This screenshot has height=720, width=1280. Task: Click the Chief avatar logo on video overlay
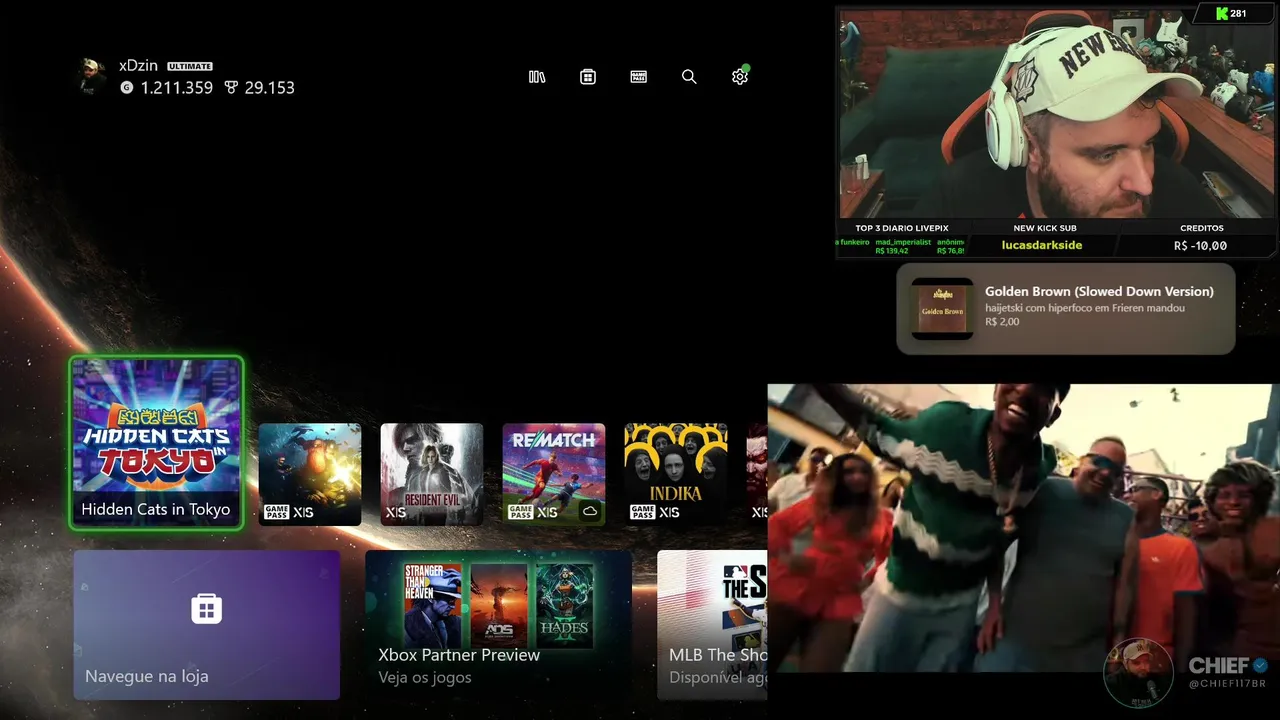tap(1138, 673)
